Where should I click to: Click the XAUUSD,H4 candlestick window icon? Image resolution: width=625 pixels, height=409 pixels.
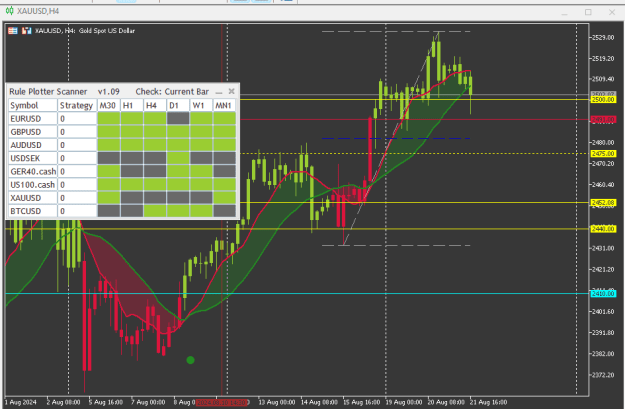(9, 11)
